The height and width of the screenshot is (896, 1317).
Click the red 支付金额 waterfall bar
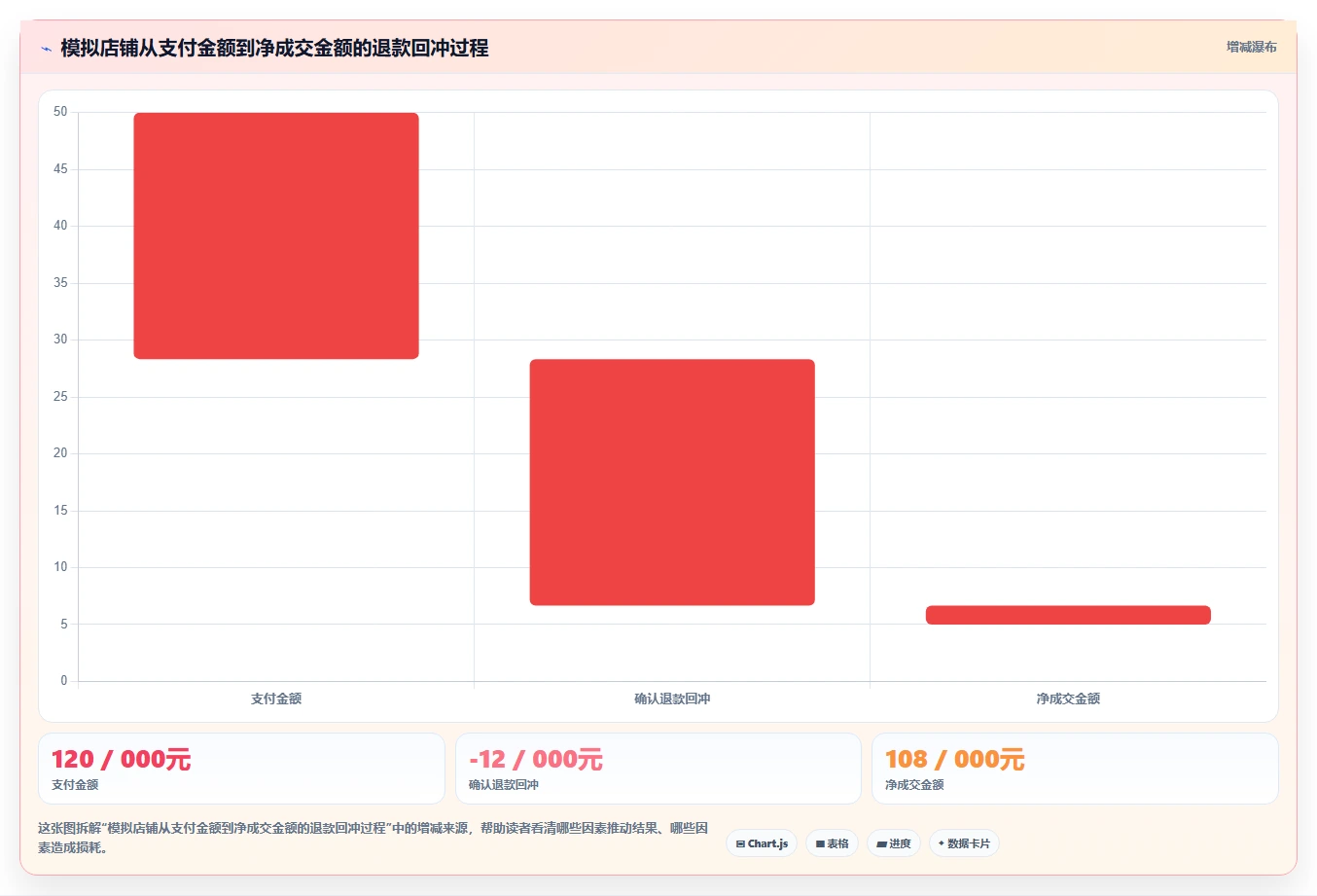276,235
